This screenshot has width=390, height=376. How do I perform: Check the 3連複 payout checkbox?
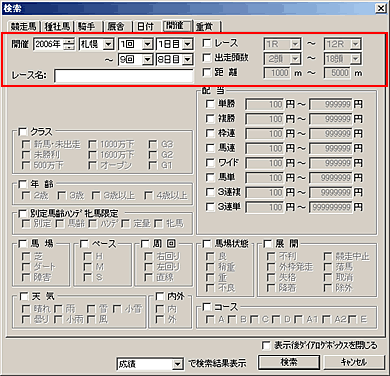(210, 192)
